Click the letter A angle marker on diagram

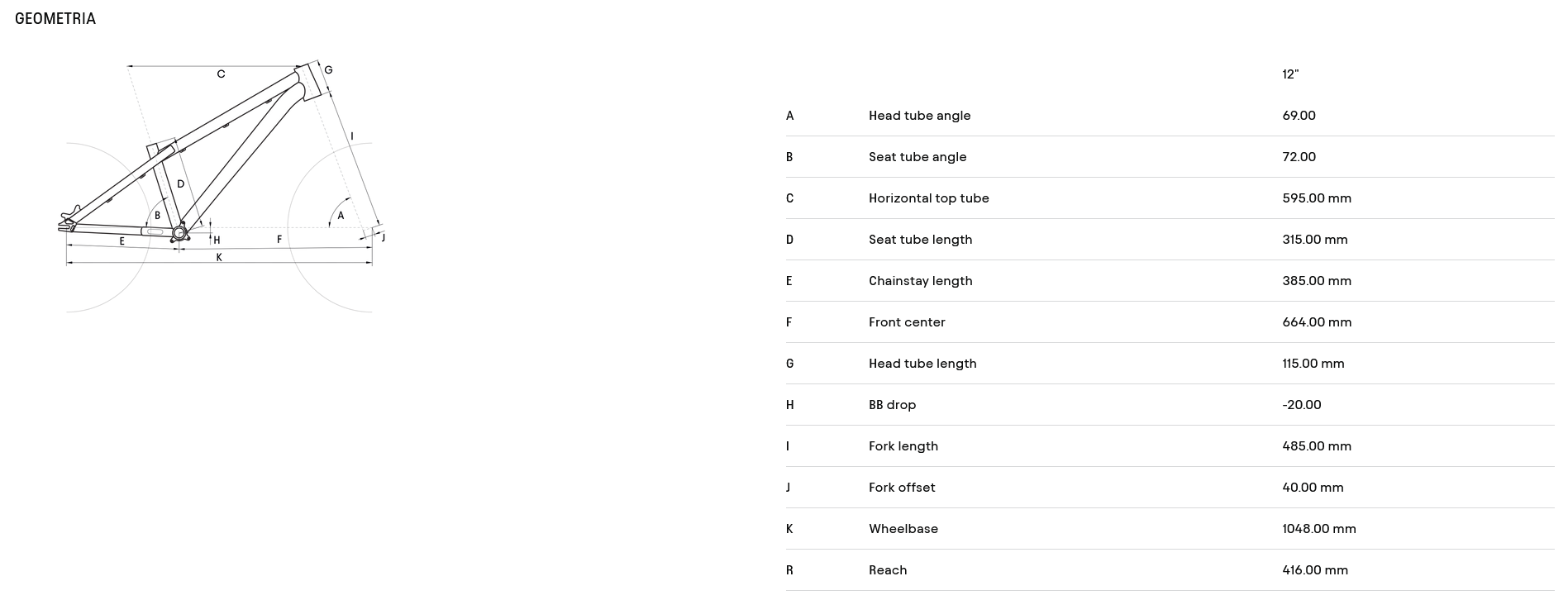click(341, 216)
